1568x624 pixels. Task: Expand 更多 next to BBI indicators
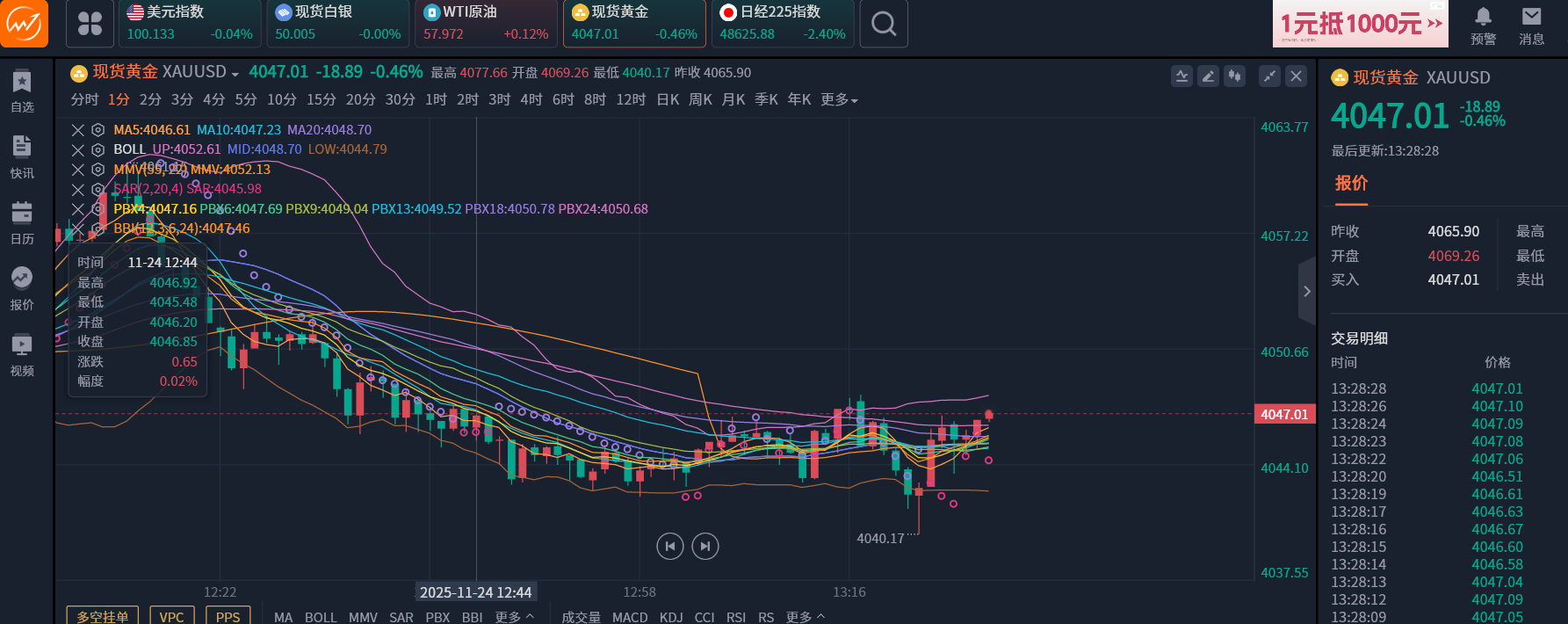tap(514, 617)
